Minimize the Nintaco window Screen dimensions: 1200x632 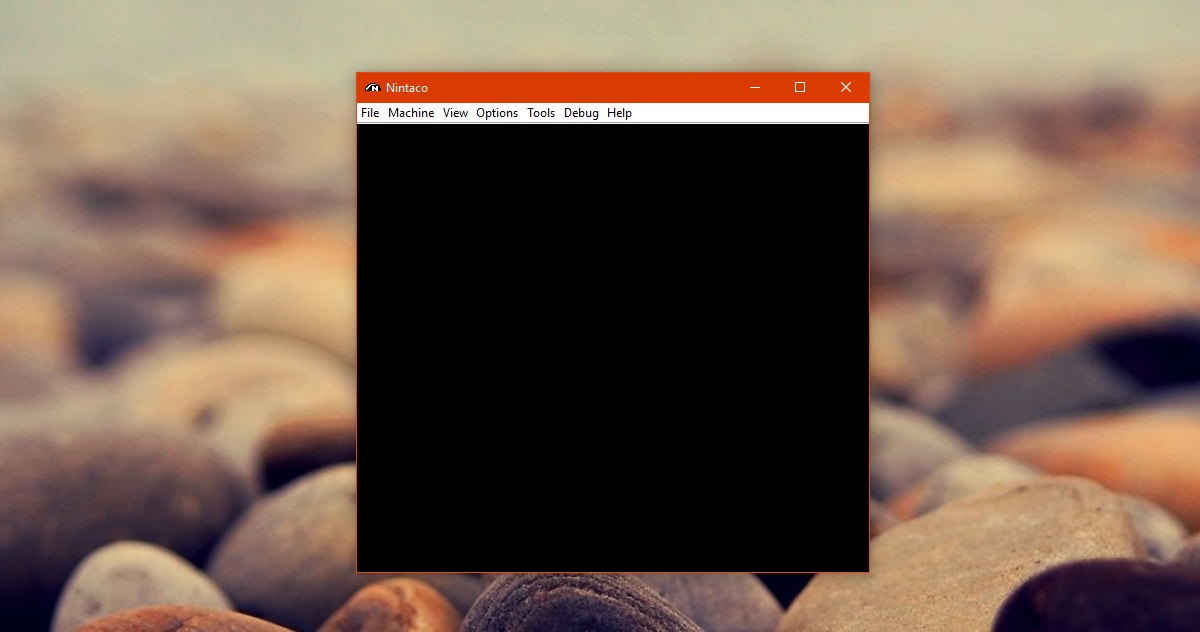[x=754, y=88]
